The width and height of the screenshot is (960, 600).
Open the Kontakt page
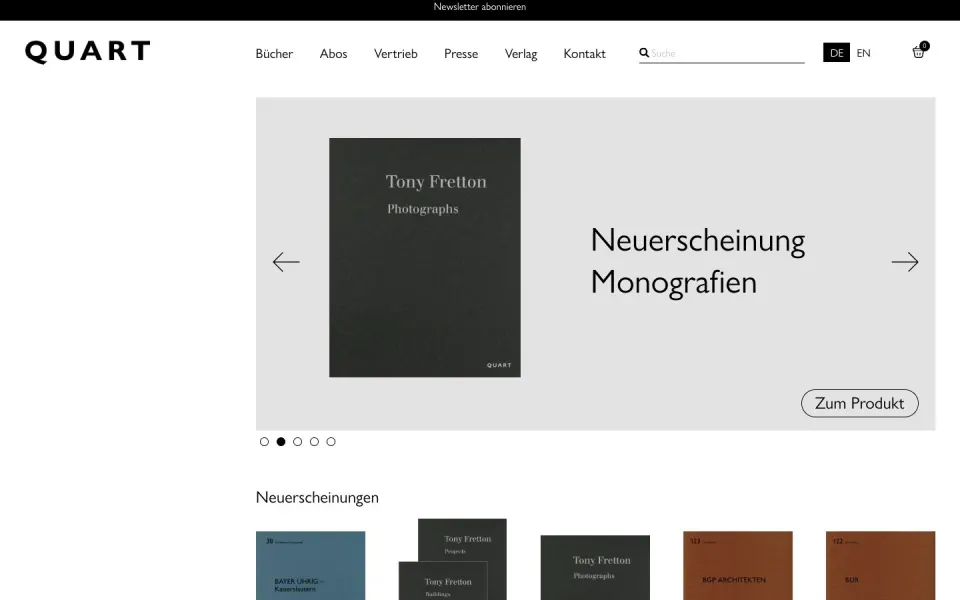[585, 54]
